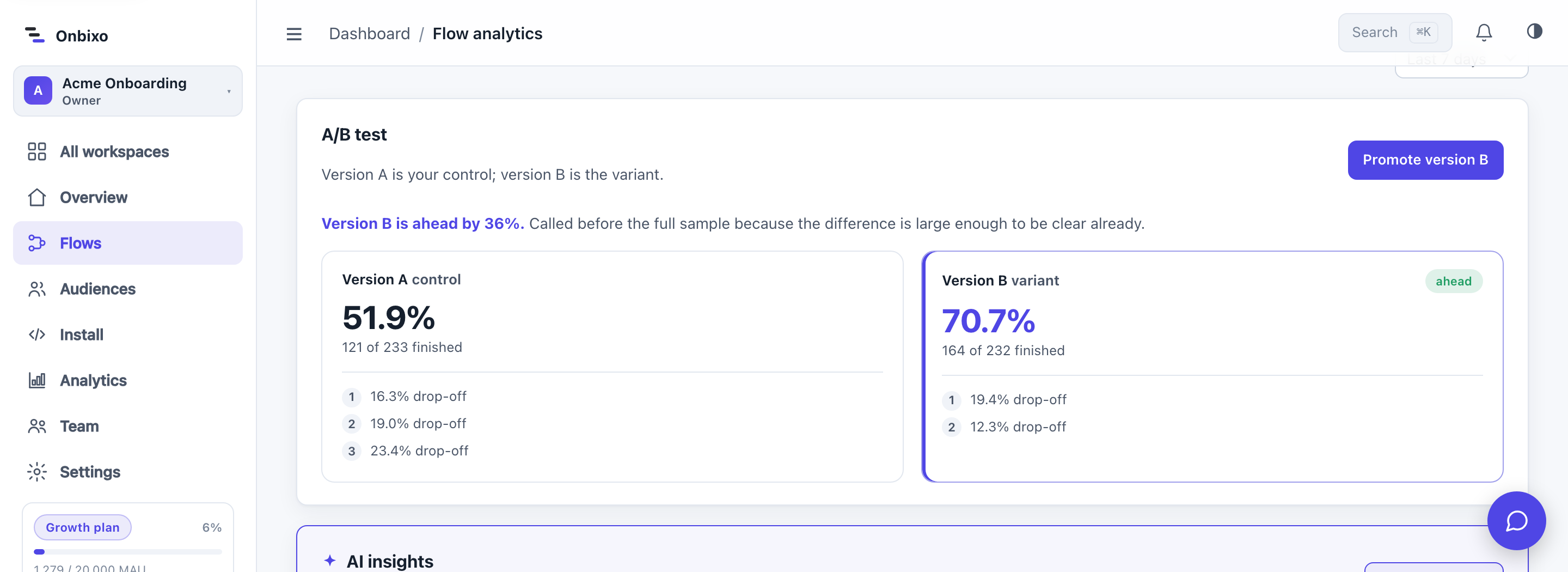Image resolution: width=1568 pixels, height=572 pixels.
Task: Click '164 of 232 finished' text
Action: click(x=1003, y=350)
